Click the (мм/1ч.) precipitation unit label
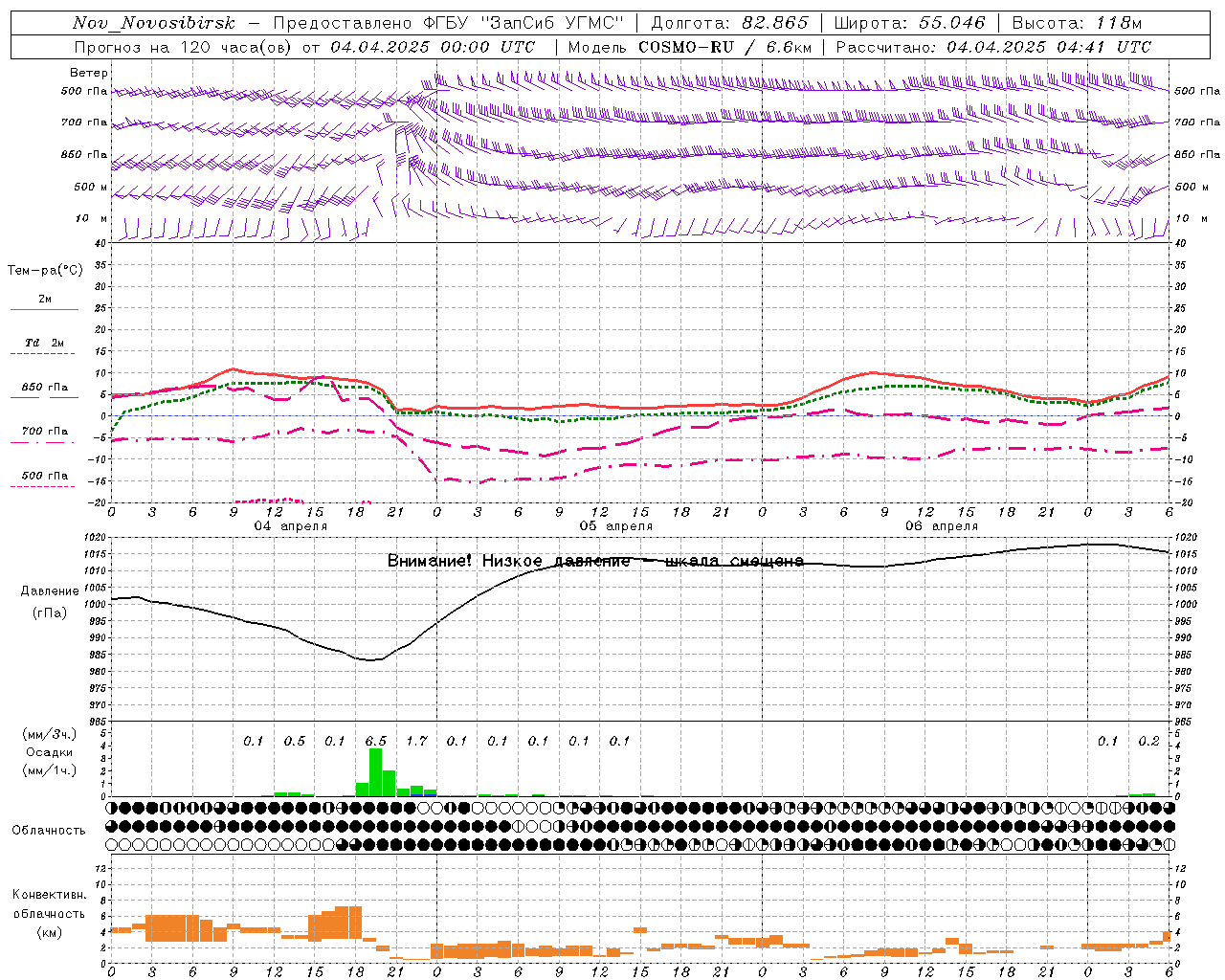 tap(49, 770)
